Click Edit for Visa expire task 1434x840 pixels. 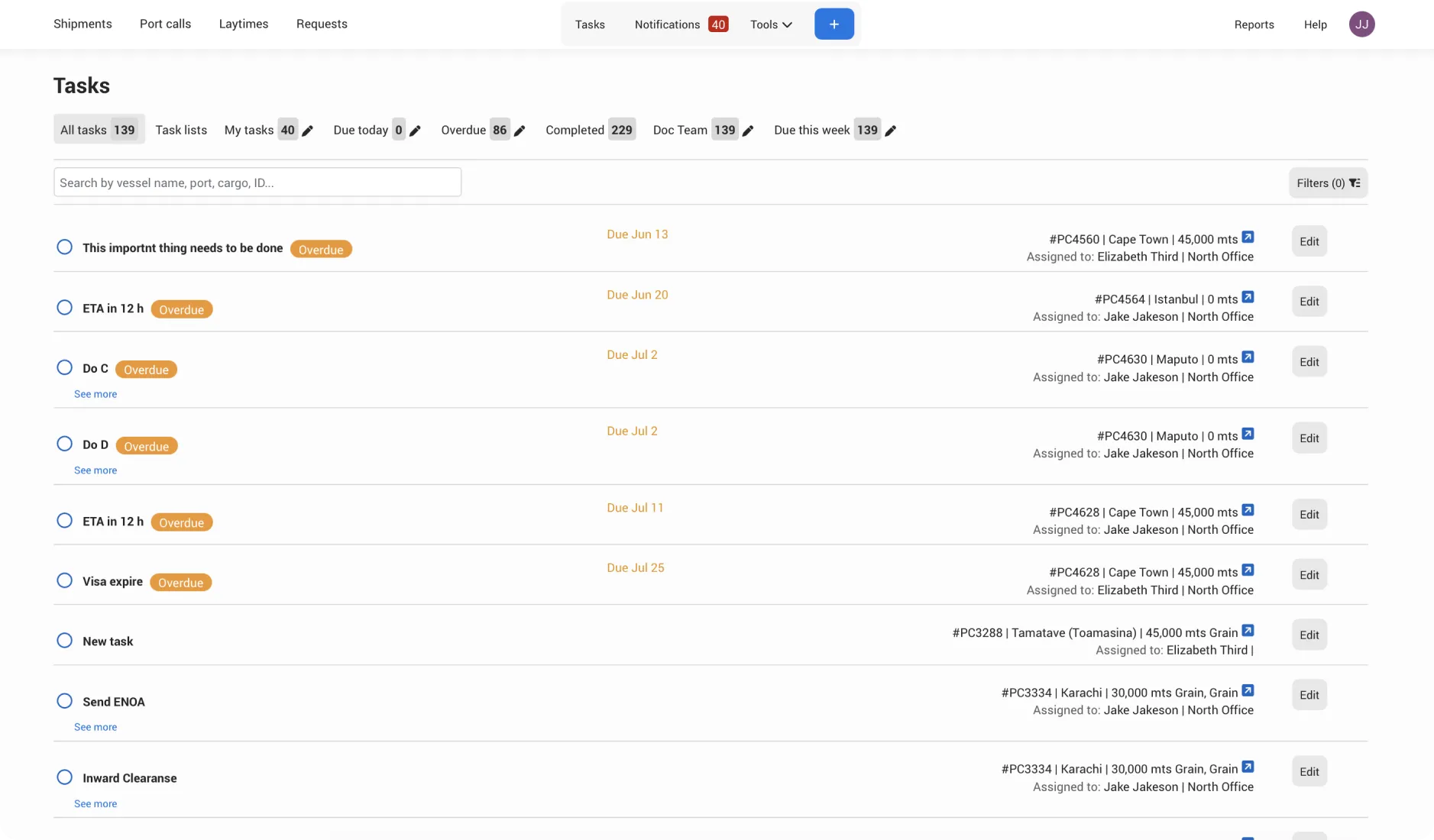[x=1309, y=575]
